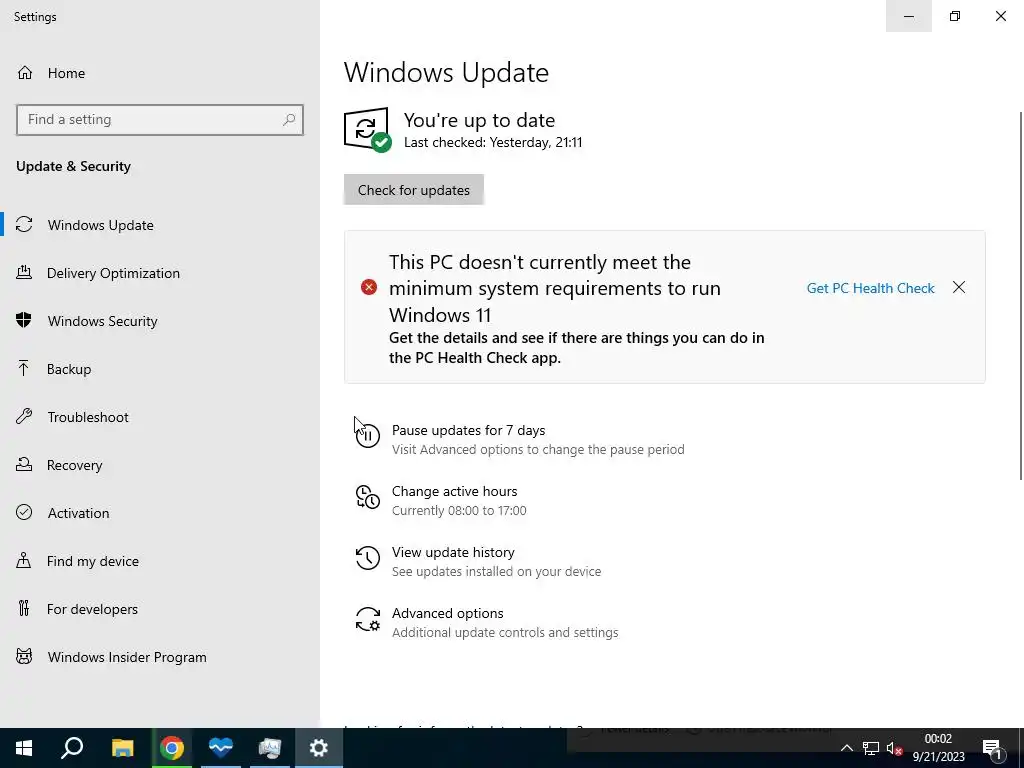This screenshot has height=768, width=1024.
Task: Click the Troubleshoot wrench icon
Action: (24, 416)
